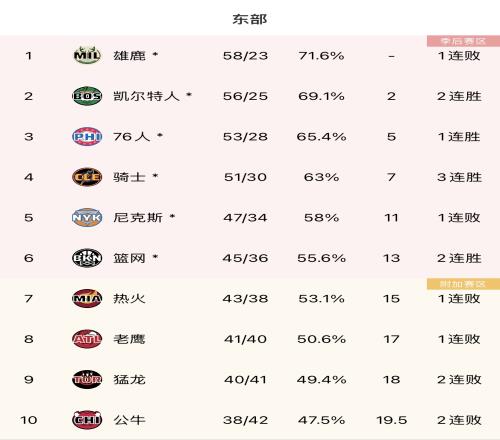500x440 pixels.
Task: Select the 东部 conference header
Action: [250, 19]
